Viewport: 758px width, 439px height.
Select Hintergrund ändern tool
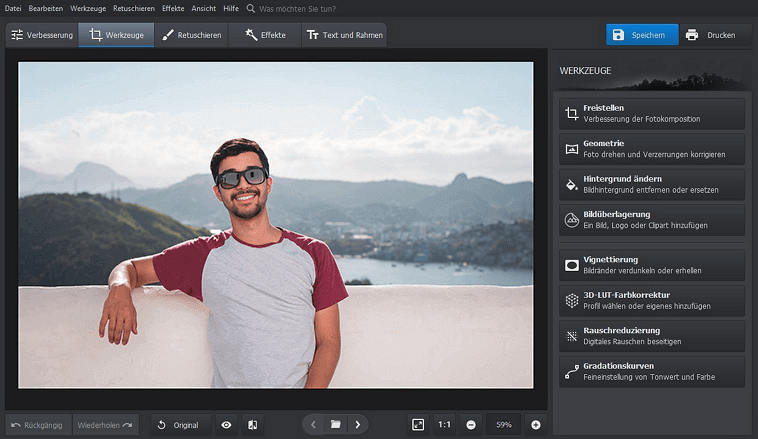(x=651, y=184)
